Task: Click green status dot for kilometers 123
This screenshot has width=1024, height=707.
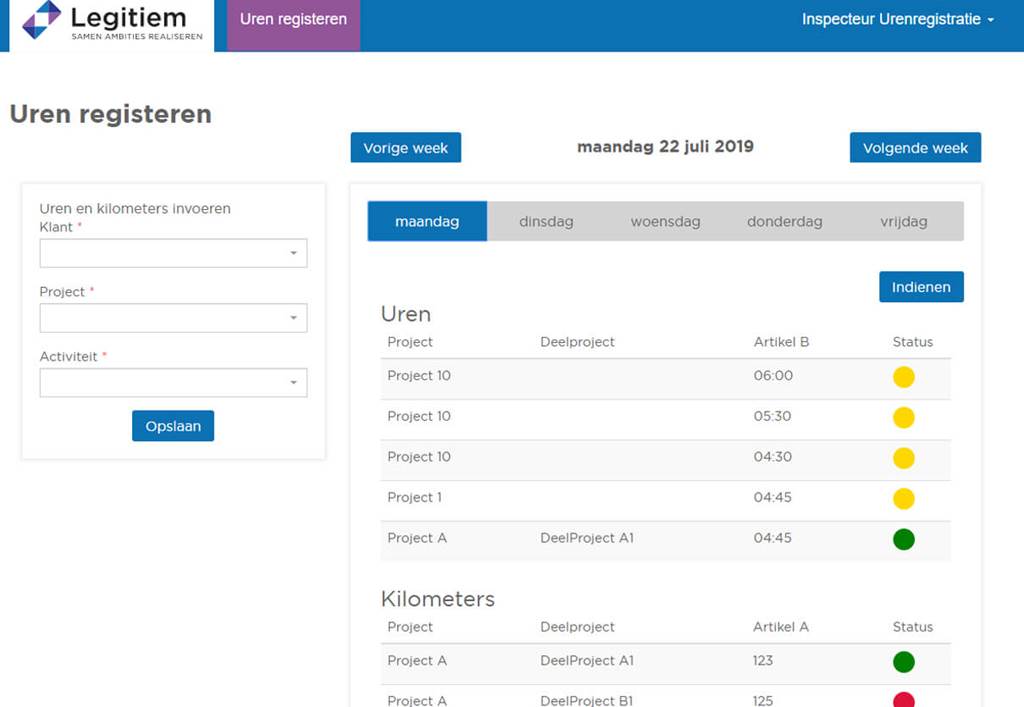Action: click(903, 662)
